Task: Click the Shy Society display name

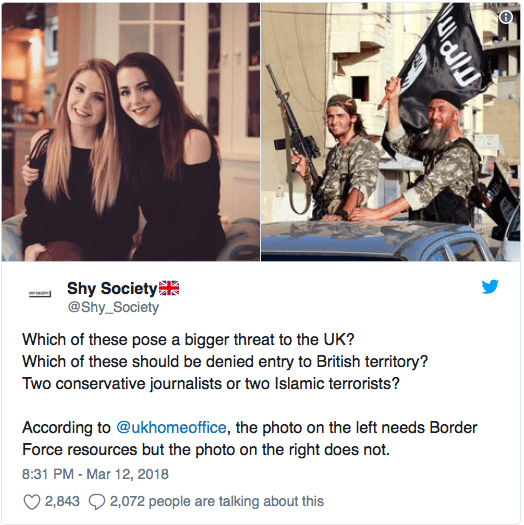Action: (x=112, y=288)
